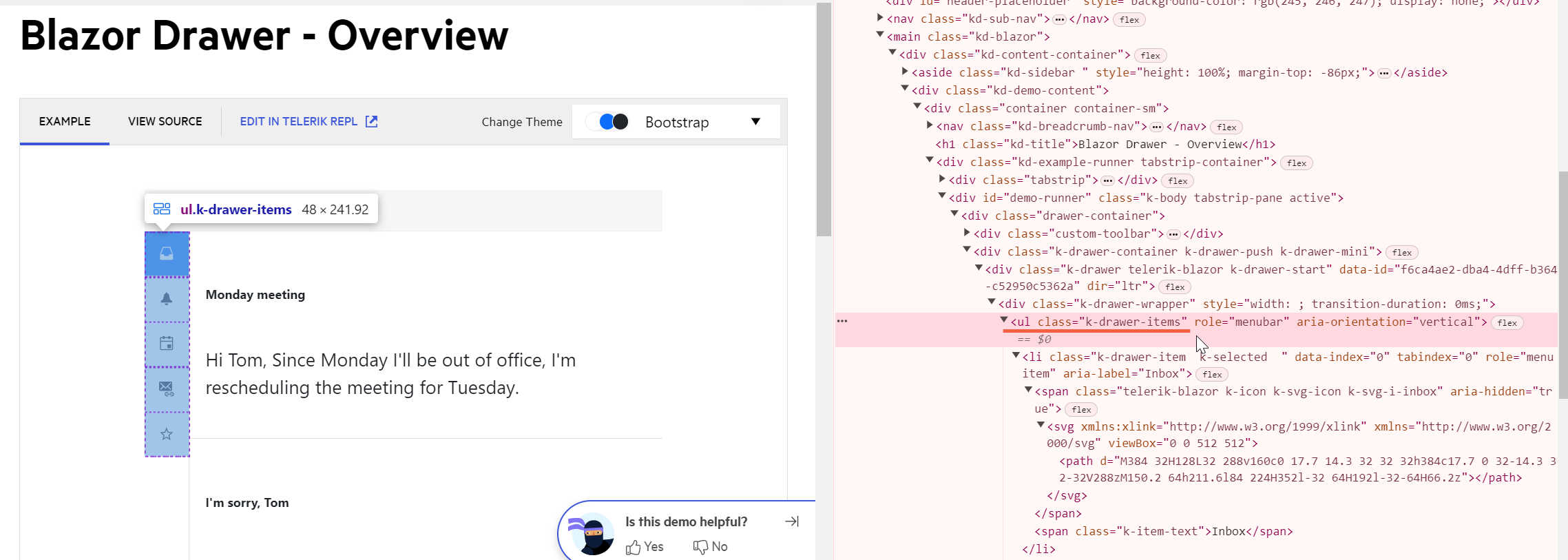Collapse the main kd-blazor node
Image resolution: width=1568 pixels, height=560 pixels.
(x=880, y=35)
